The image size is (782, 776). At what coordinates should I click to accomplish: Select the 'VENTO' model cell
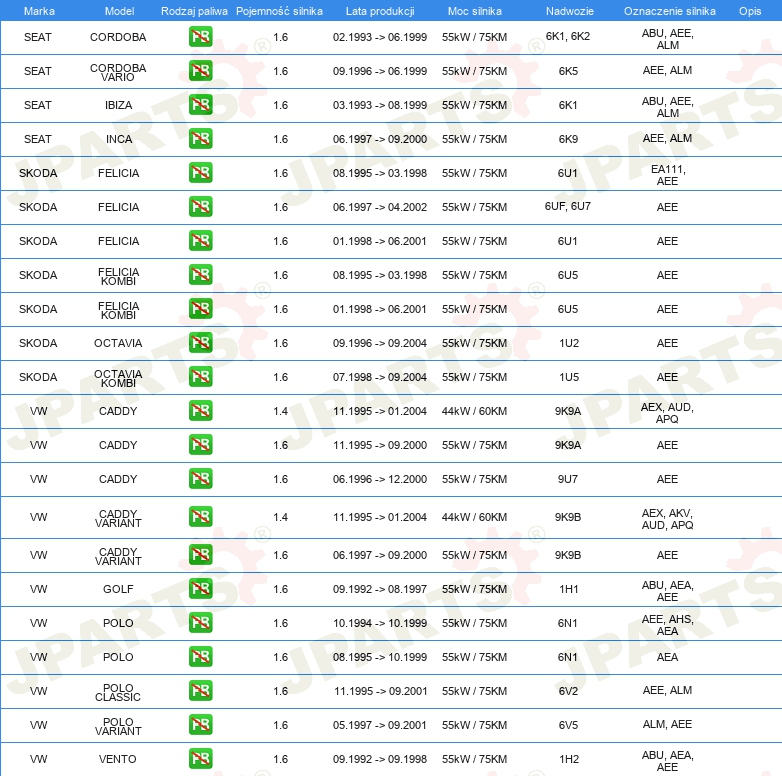click(118, 759)
